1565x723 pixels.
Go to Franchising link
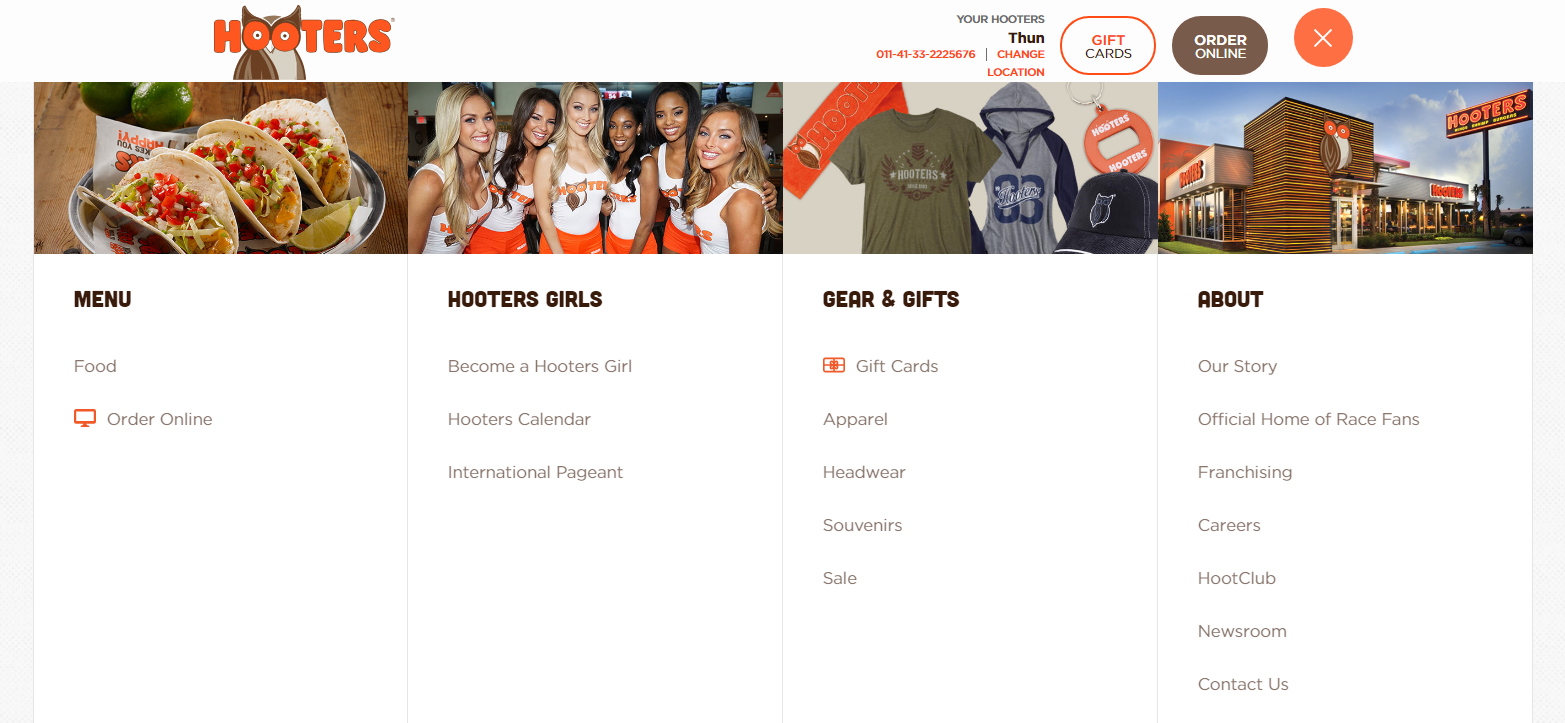pyautogui.click(x=1245, y=472)
